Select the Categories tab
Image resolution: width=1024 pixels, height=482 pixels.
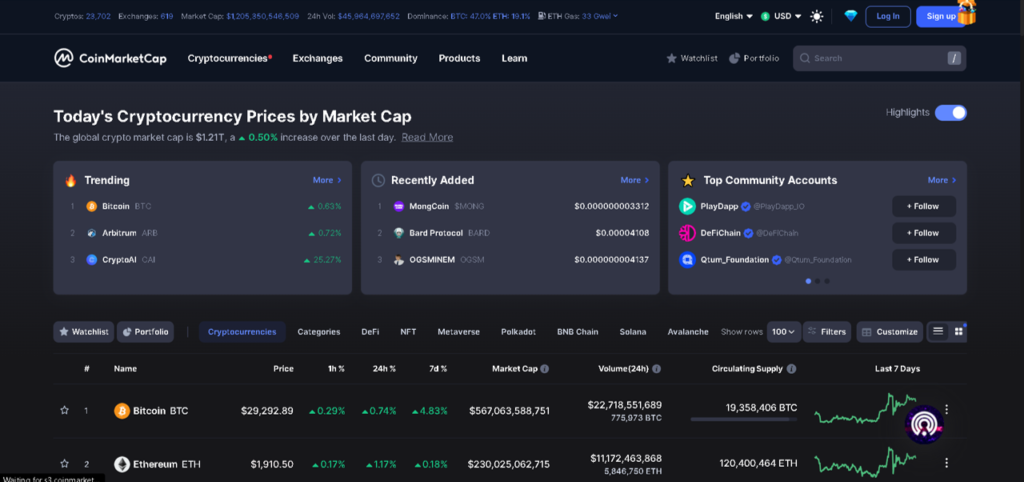pyautogui.click(x=319, y=332)
